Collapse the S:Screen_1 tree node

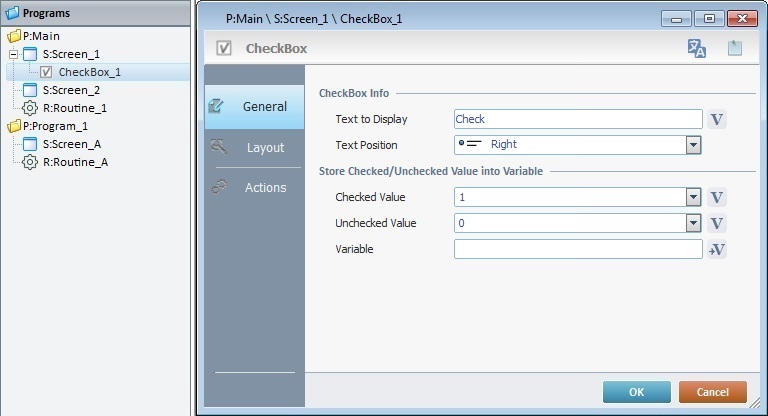pyautogui.click(x=12, y=54)
